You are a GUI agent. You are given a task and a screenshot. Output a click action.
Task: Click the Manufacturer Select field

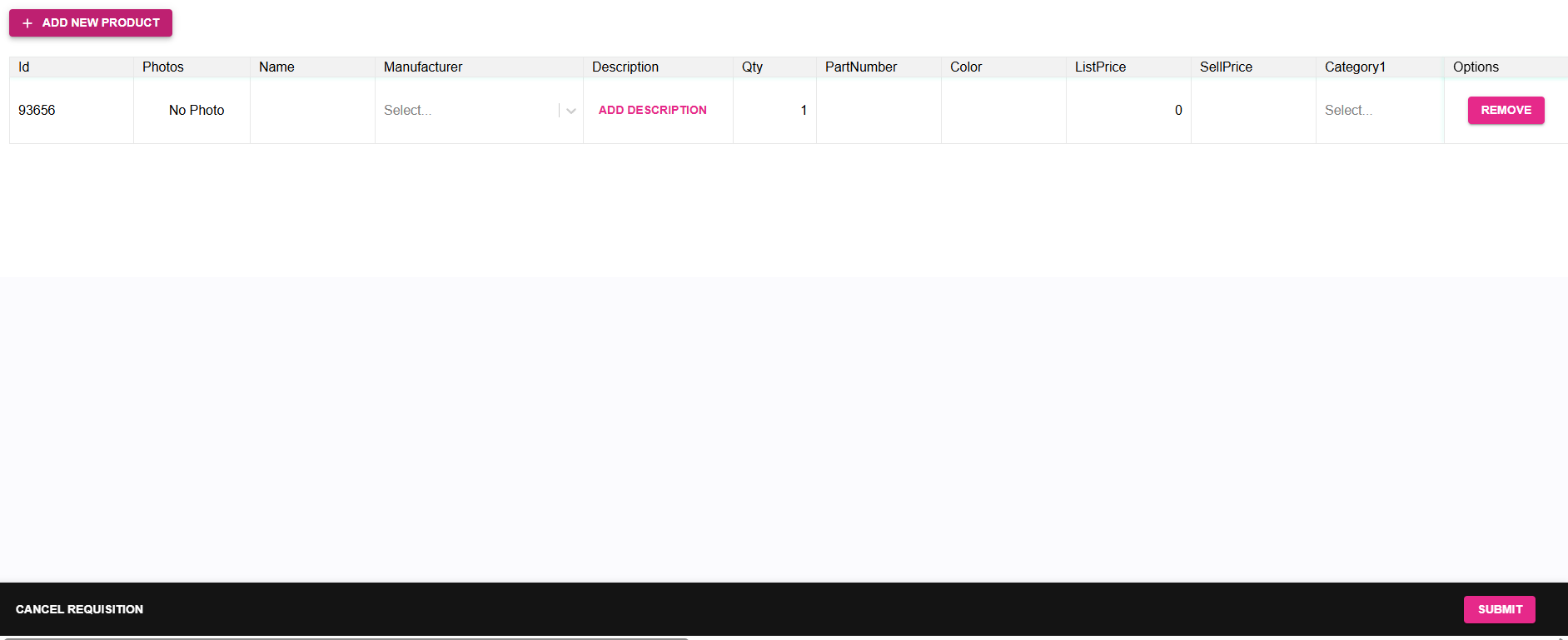click(x=466, y=111)
